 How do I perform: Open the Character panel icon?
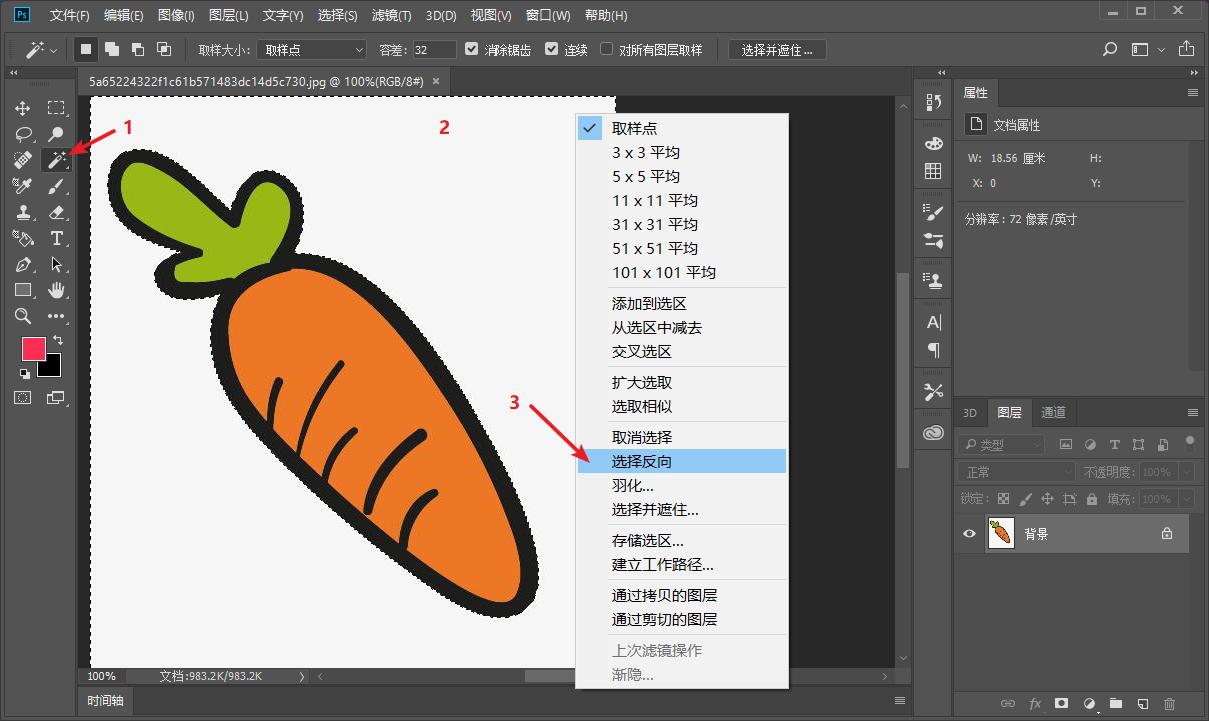click(933, 322)
